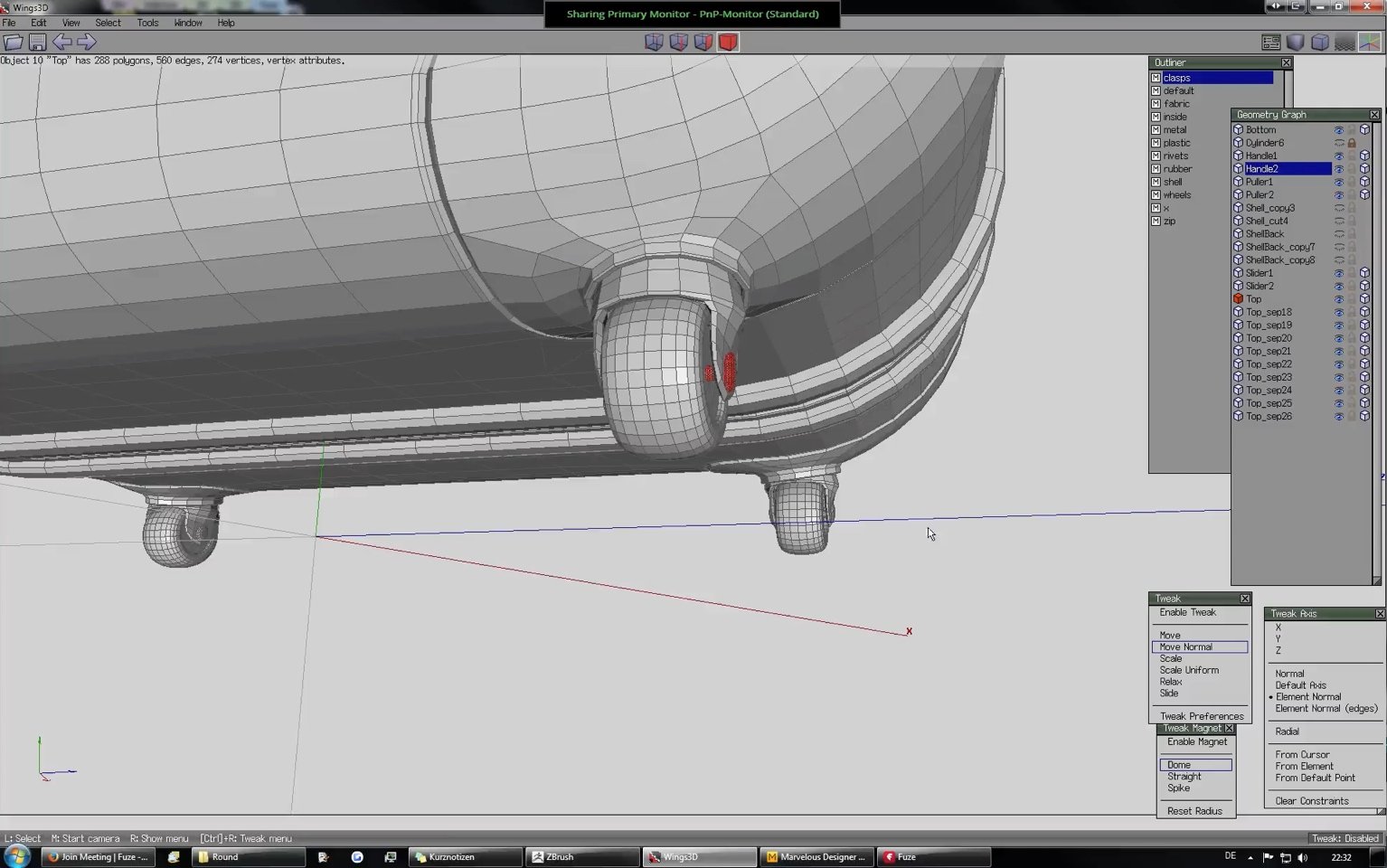Toggle wireframe cube icon for Handle1
This screenshot has width=1387, height=868.
[x=1365, y=156]
